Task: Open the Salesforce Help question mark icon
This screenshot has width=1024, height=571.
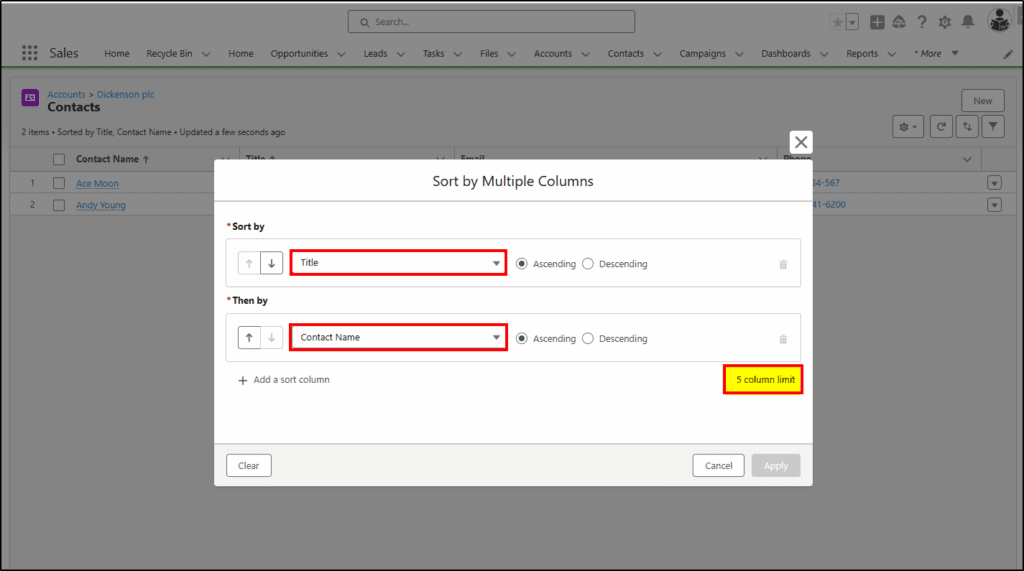Action: coord(921,22)
